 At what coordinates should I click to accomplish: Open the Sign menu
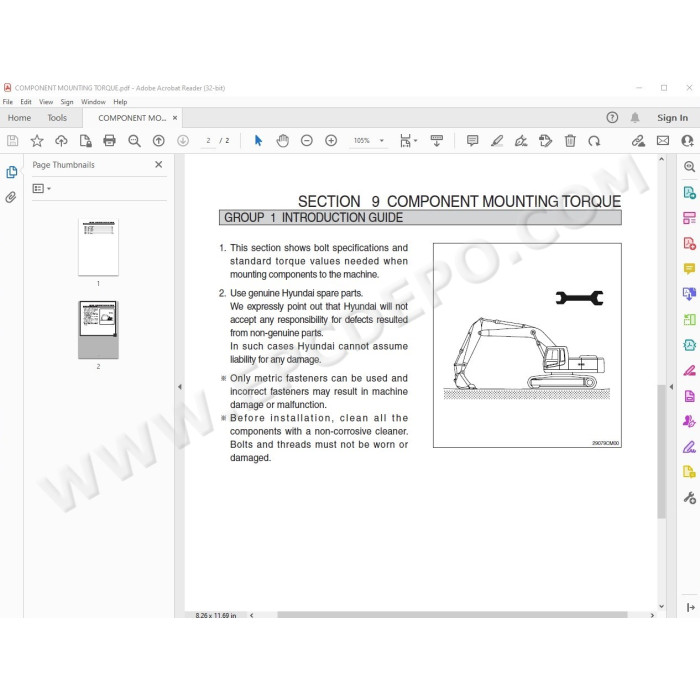67,102
